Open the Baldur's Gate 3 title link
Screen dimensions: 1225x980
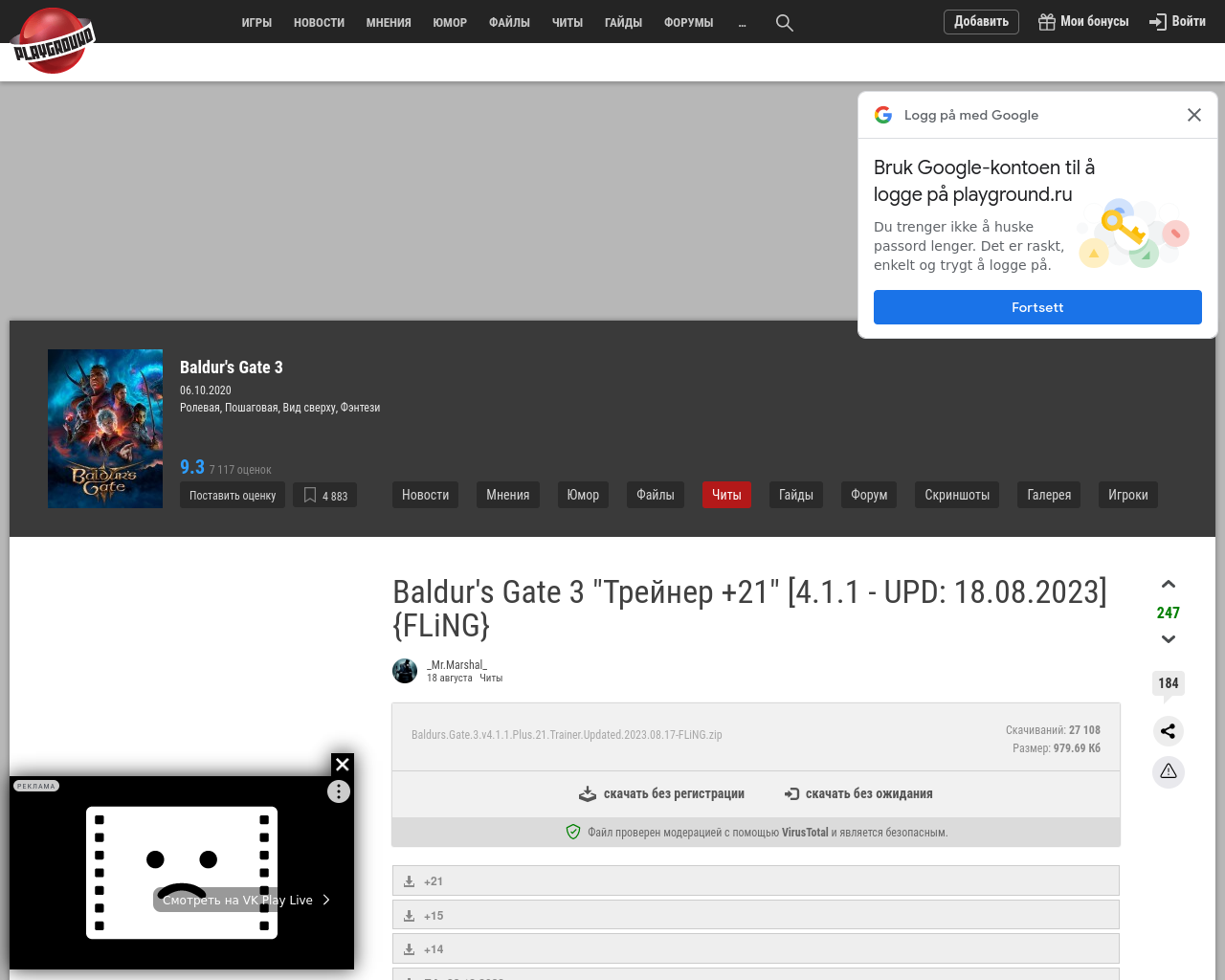[232, 367]
